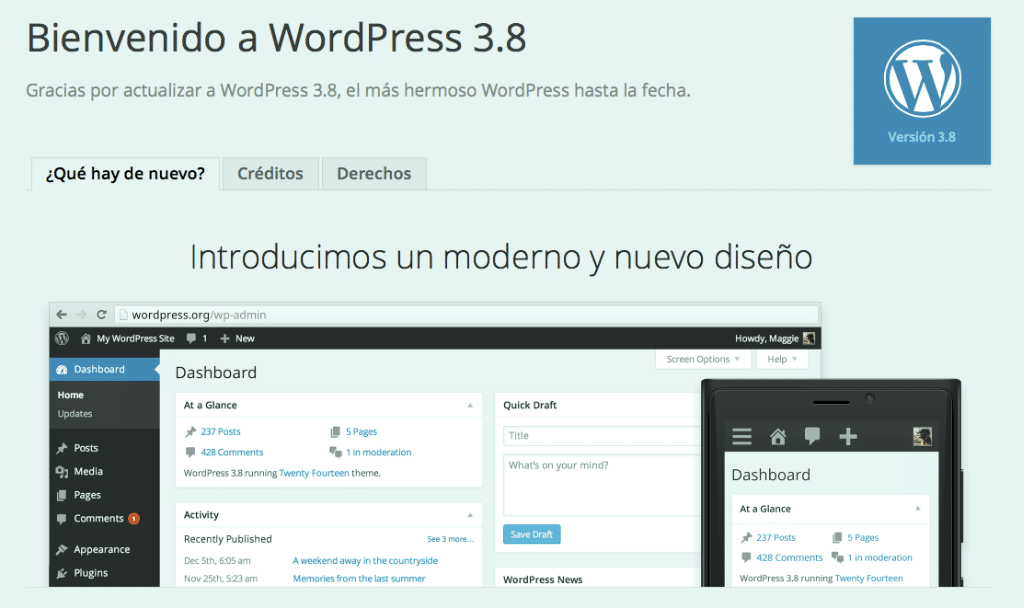The image size is (1024, 608).
Task: Click My WordPress Site in admin bar
Action: coord(136,338)
